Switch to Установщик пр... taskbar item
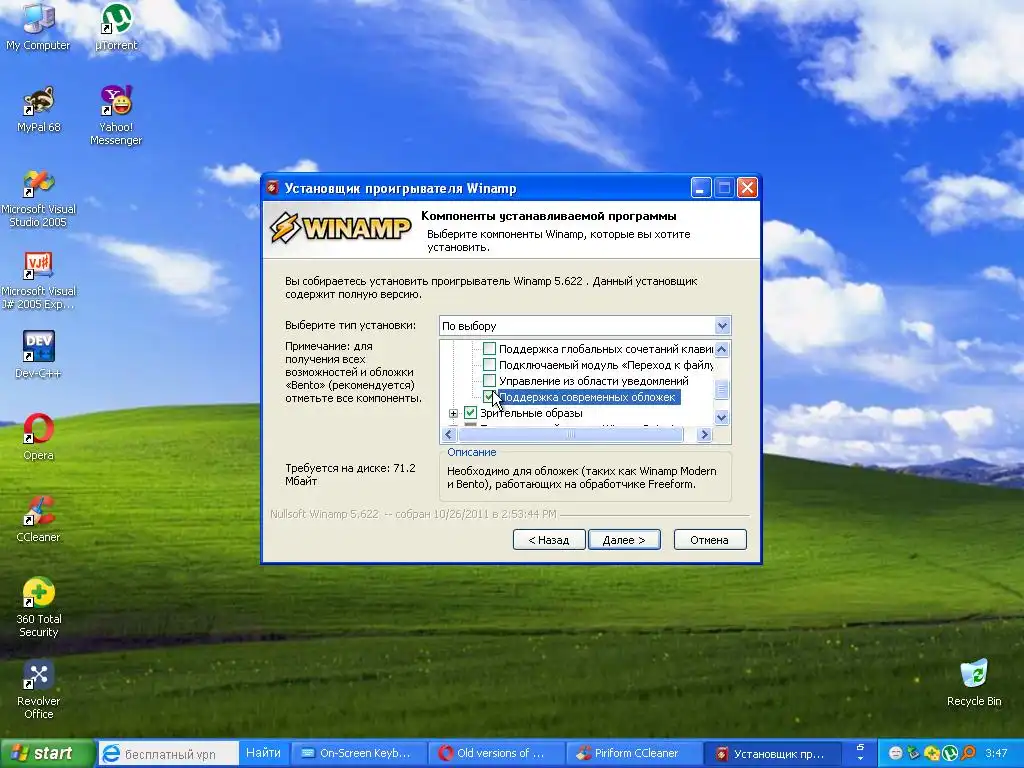Screen dimensions: 1024x768 pyautogui.click(x=771, y=754)
